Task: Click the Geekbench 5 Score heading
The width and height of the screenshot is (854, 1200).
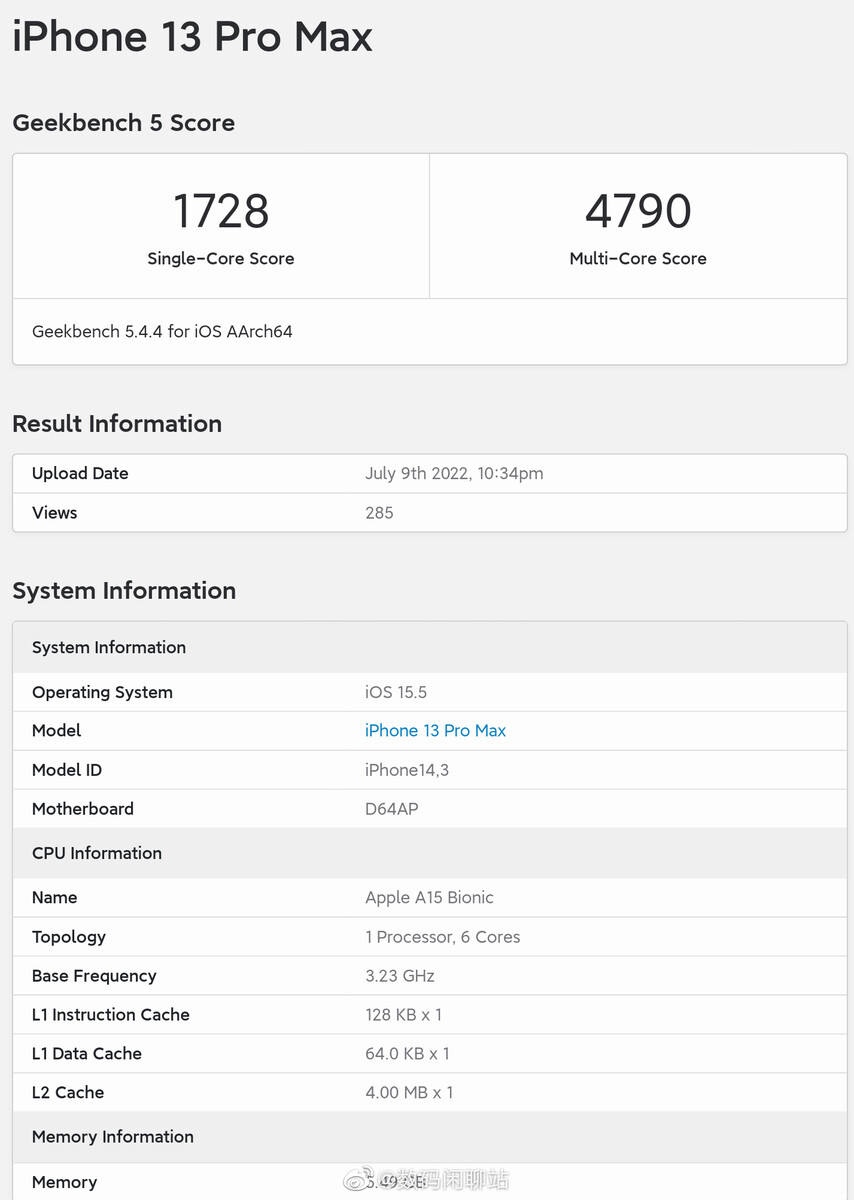Action: pos(123,123)
